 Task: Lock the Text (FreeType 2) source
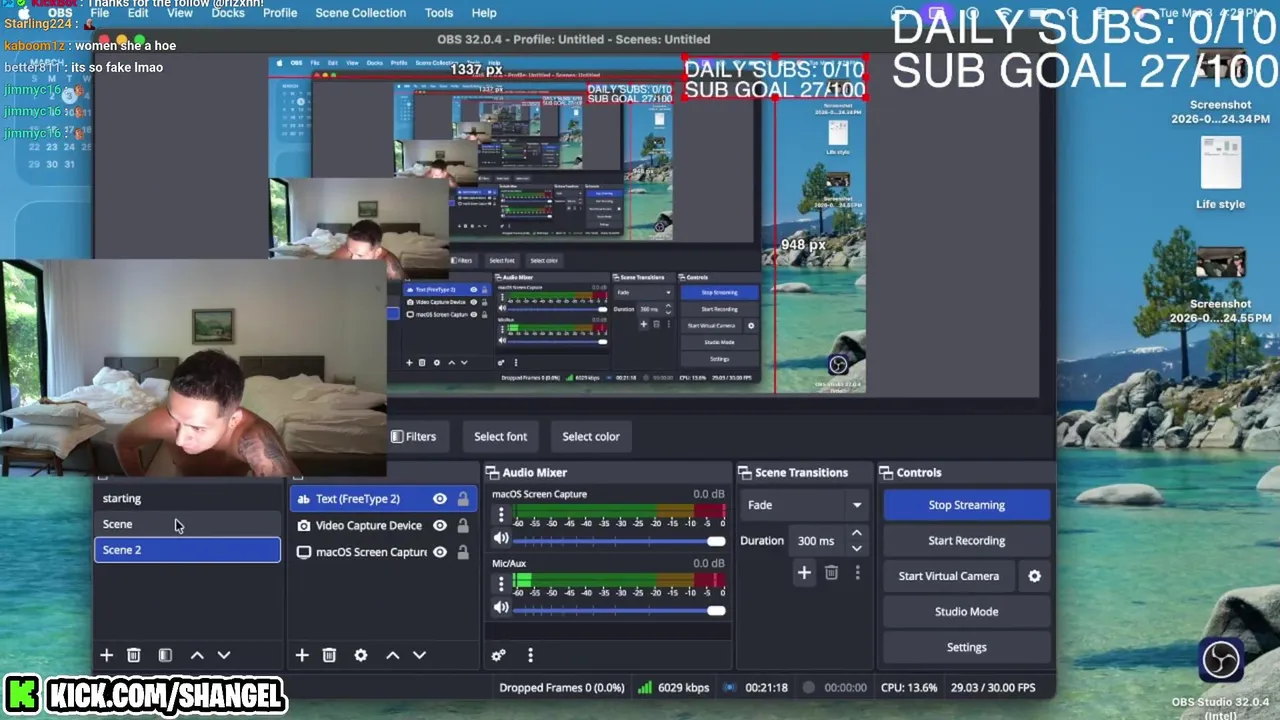point(463,499)
